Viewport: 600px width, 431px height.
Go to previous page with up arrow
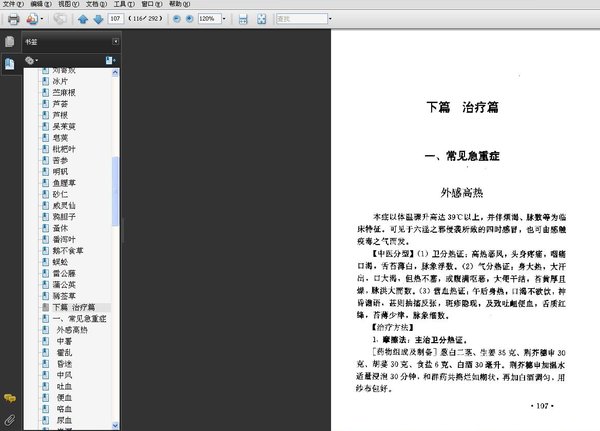click(83, 19)
